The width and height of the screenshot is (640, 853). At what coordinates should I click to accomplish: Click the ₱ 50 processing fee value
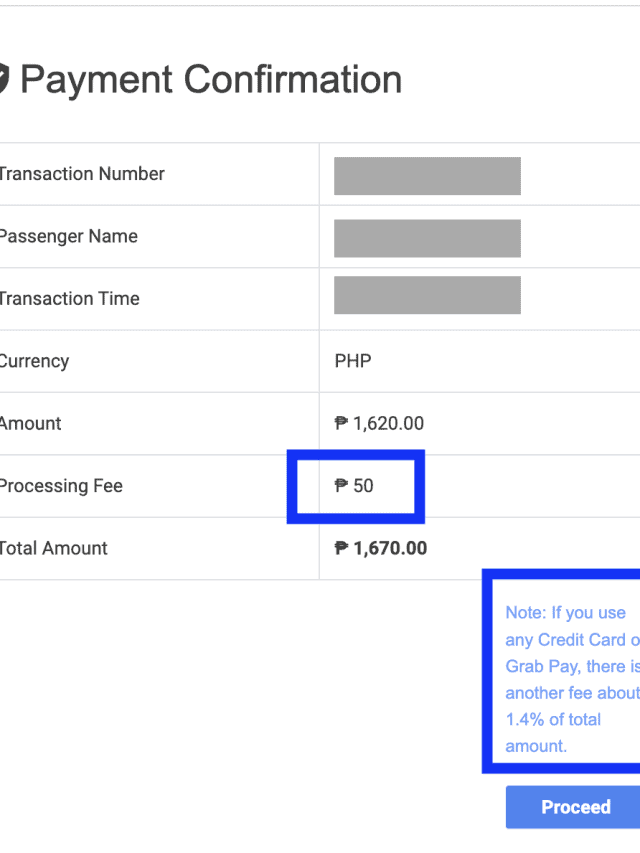(354, 486)
